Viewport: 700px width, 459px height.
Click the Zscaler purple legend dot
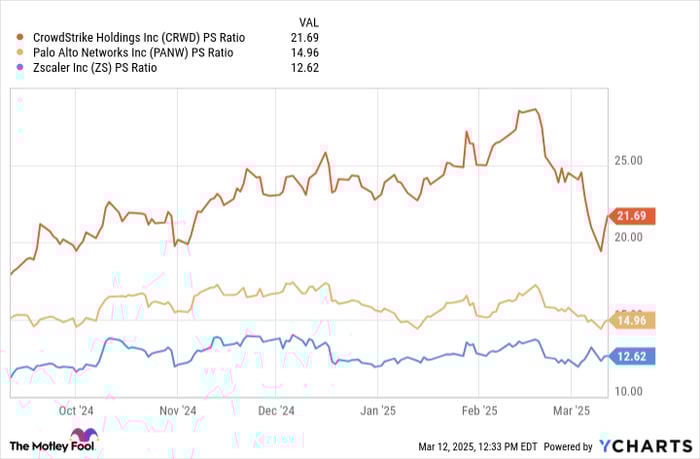[20, 68]
